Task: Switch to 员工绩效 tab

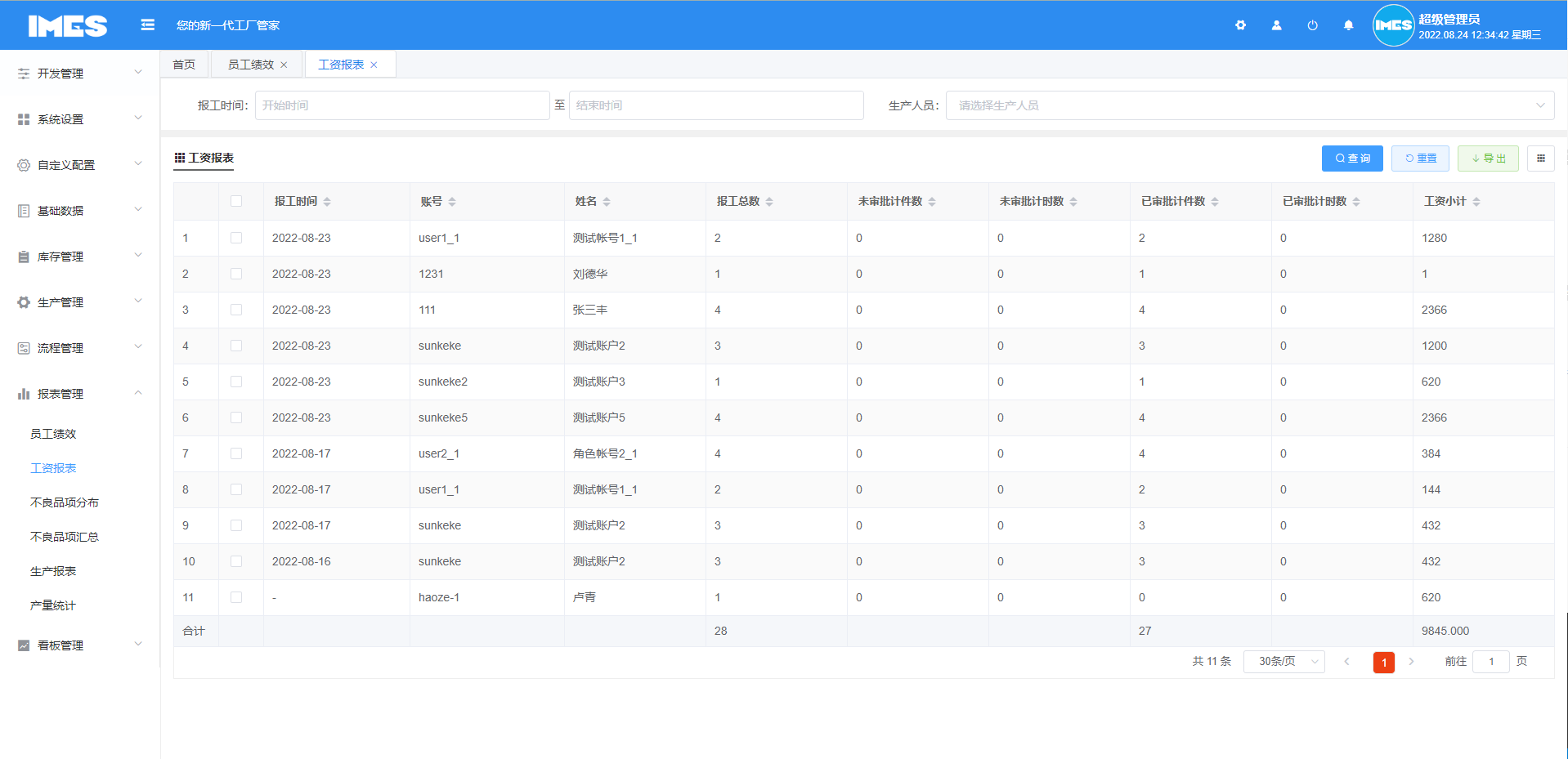Action: [250, 65]
